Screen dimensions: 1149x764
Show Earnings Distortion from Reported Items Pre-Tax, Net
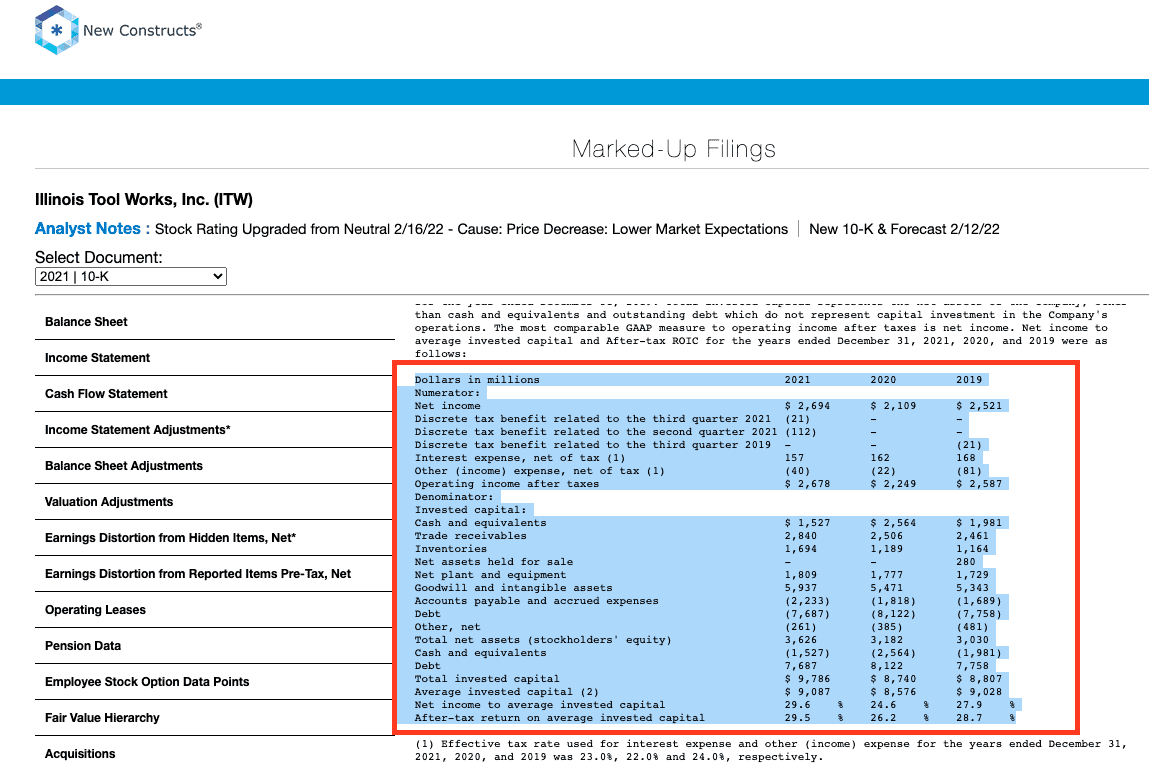pyautogui.click(x=198, y=573)
